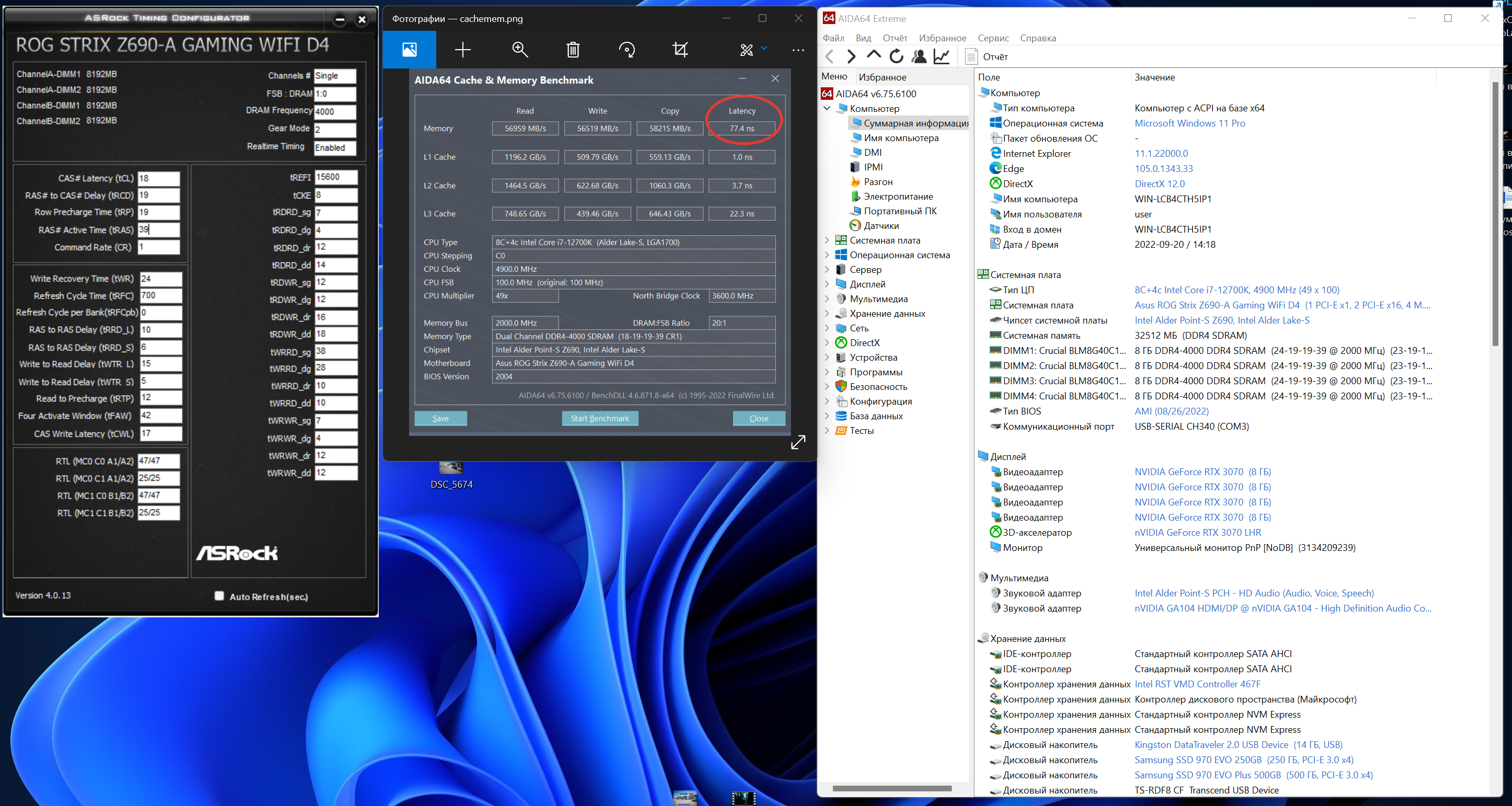Screen dimensions: 1512x806
Task: Open the Photos edit tools dropdown arrow
Action: pos(764,48)
